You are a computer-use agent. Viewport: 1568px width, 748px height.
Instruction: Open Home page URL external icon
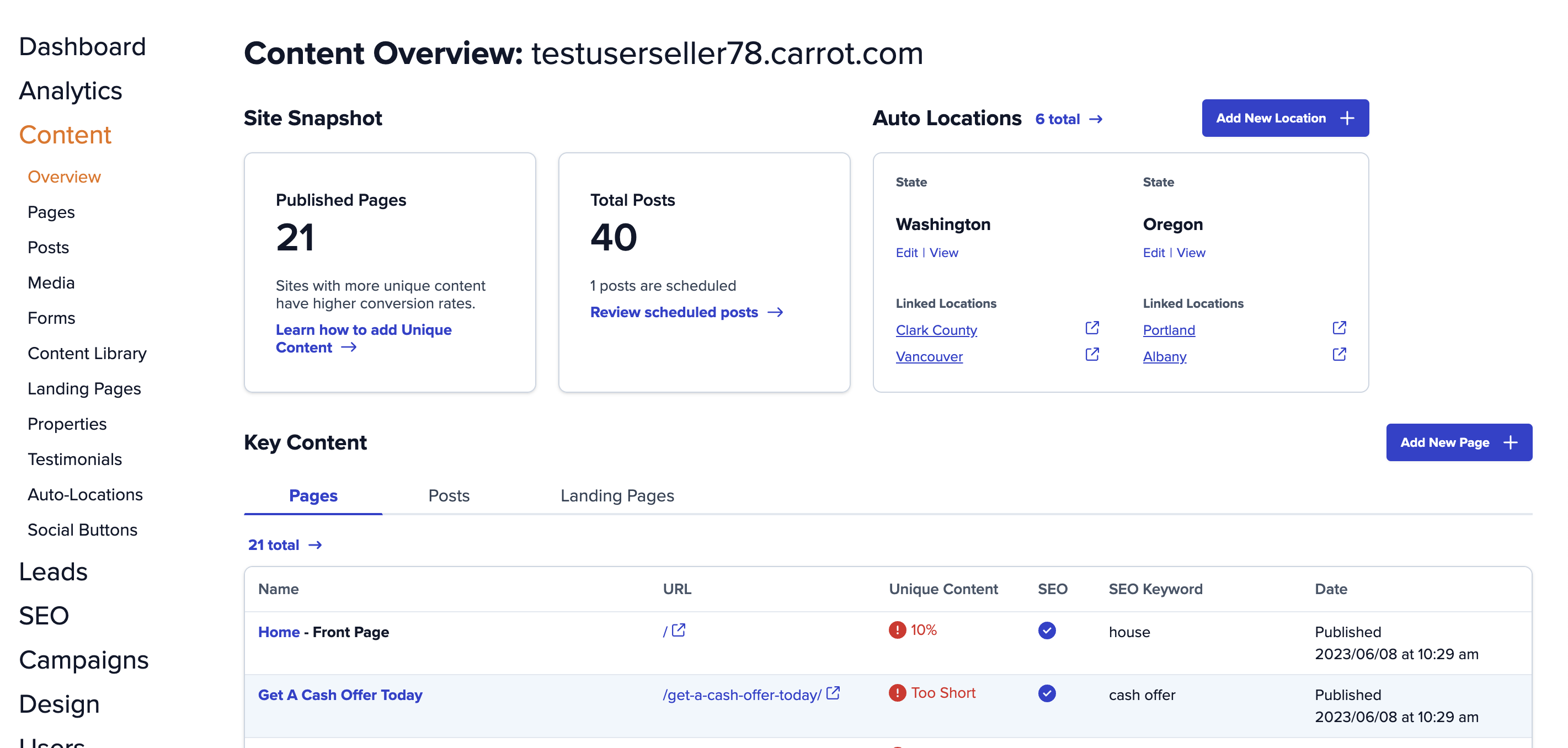[679, 630]
